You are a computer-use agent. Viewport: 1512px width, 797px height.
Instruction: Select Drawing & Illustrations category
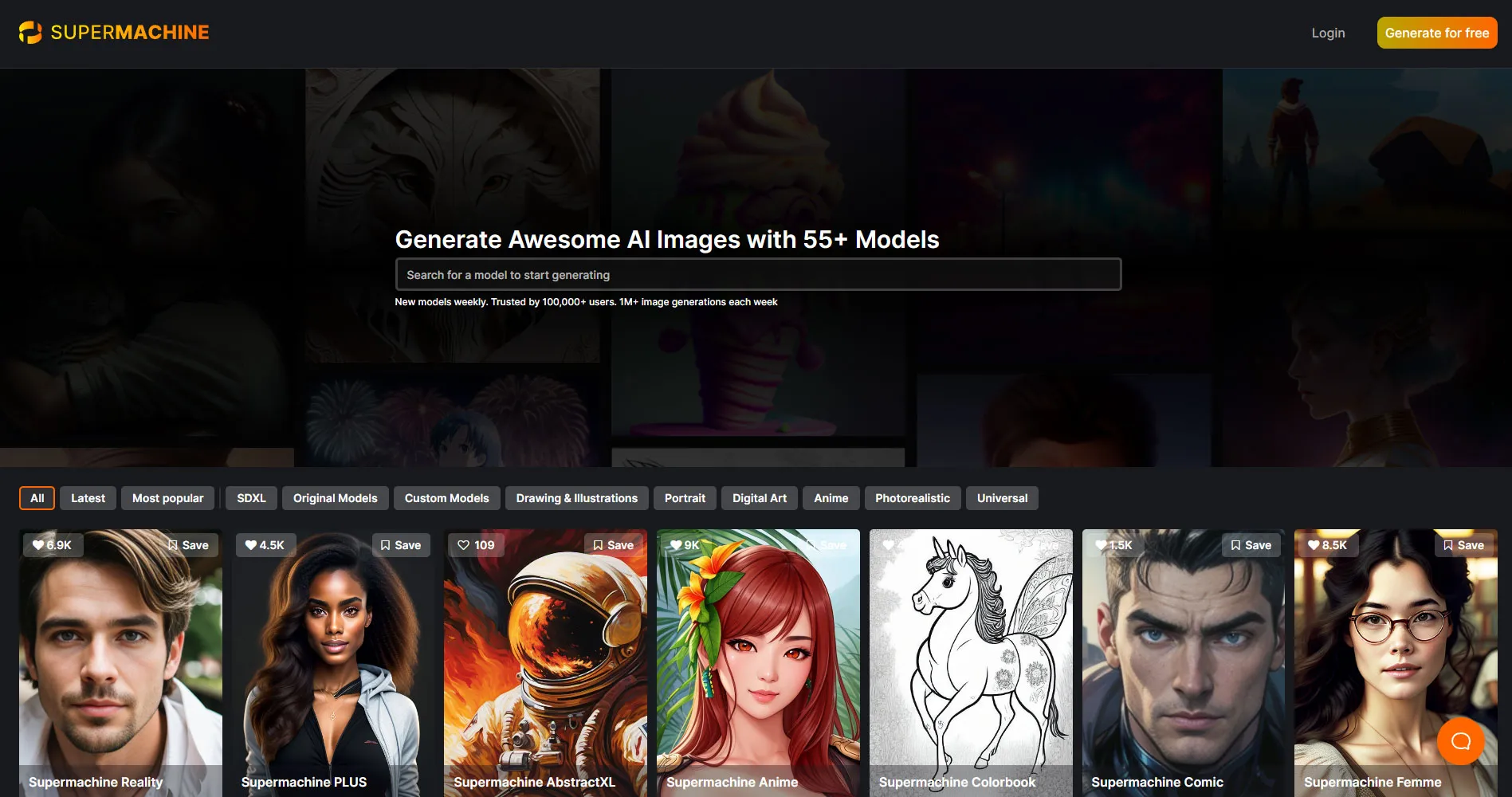[x=576, y=498]
